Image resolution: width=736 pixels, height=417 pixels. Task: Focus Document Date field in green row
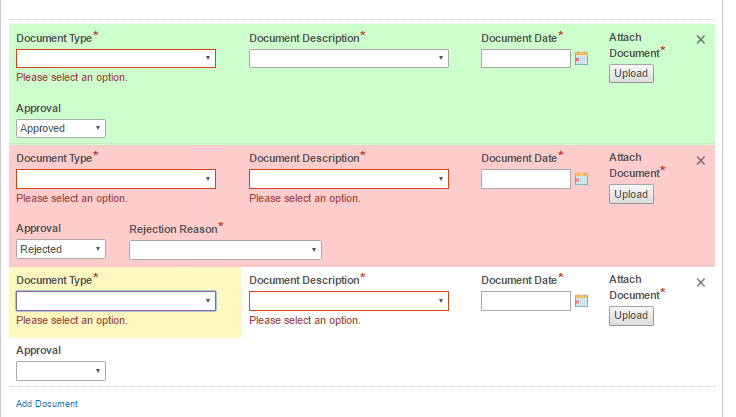(526, 59)
